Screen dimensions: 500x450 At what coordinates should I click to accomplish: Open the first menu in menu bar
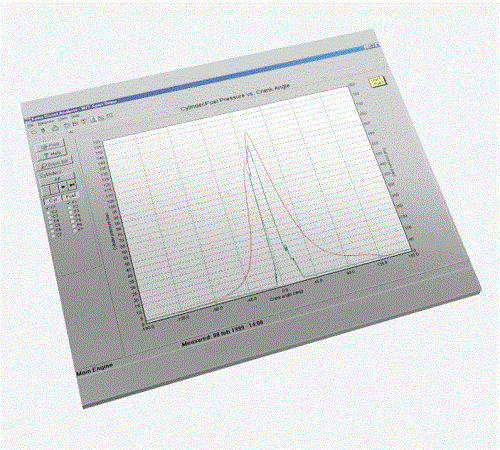tap(29, 125)
